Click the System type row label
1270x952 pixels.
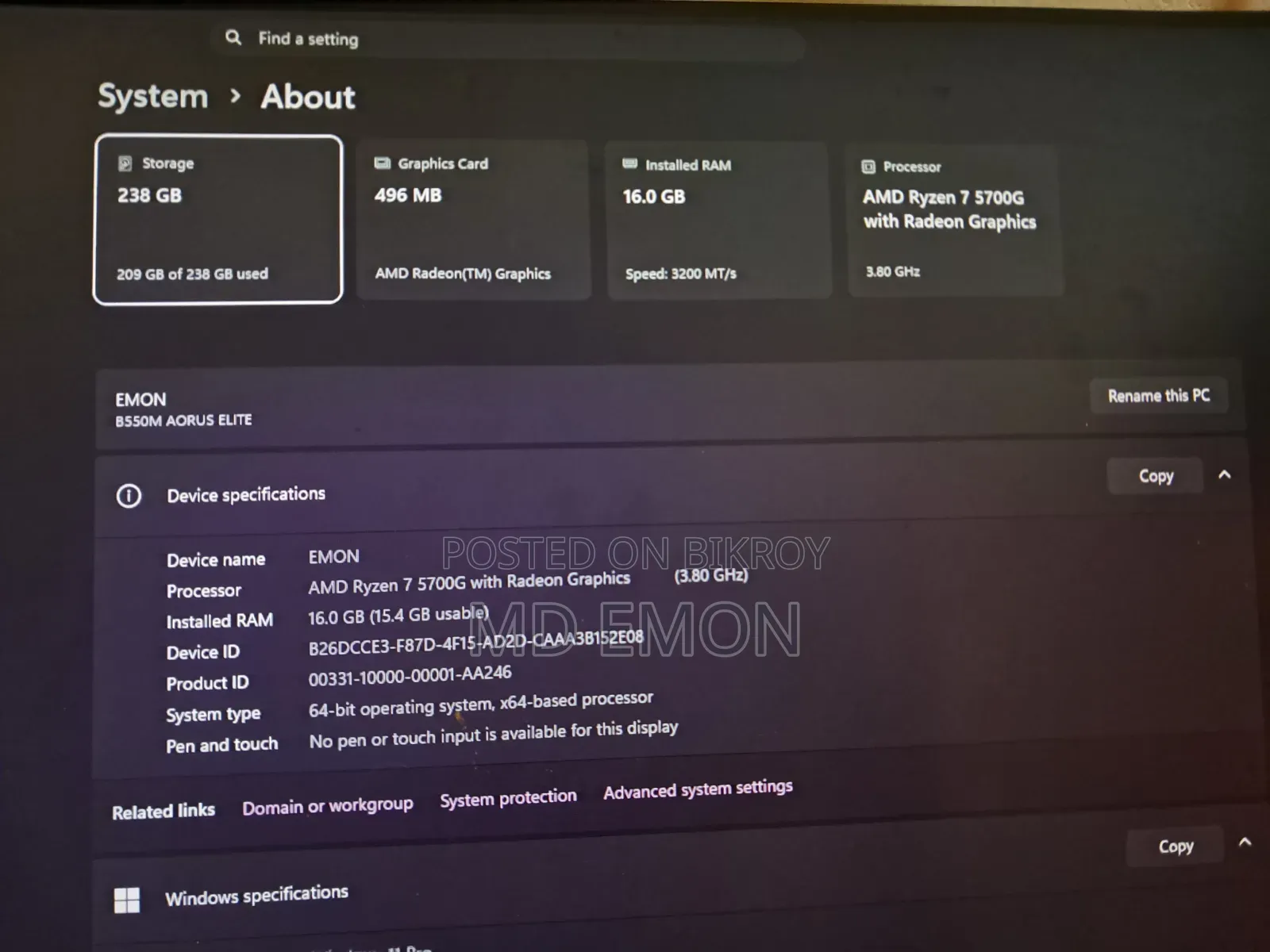pyautogui.click(x=213, y=715)
